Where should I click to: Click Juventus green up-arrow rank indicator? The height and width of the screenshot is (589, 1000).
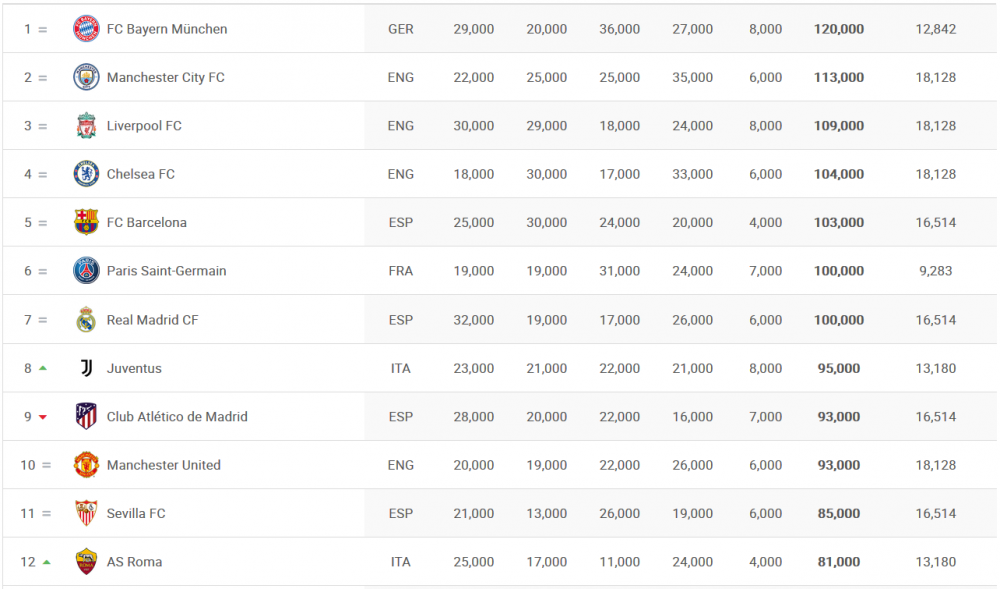point(43,368)
